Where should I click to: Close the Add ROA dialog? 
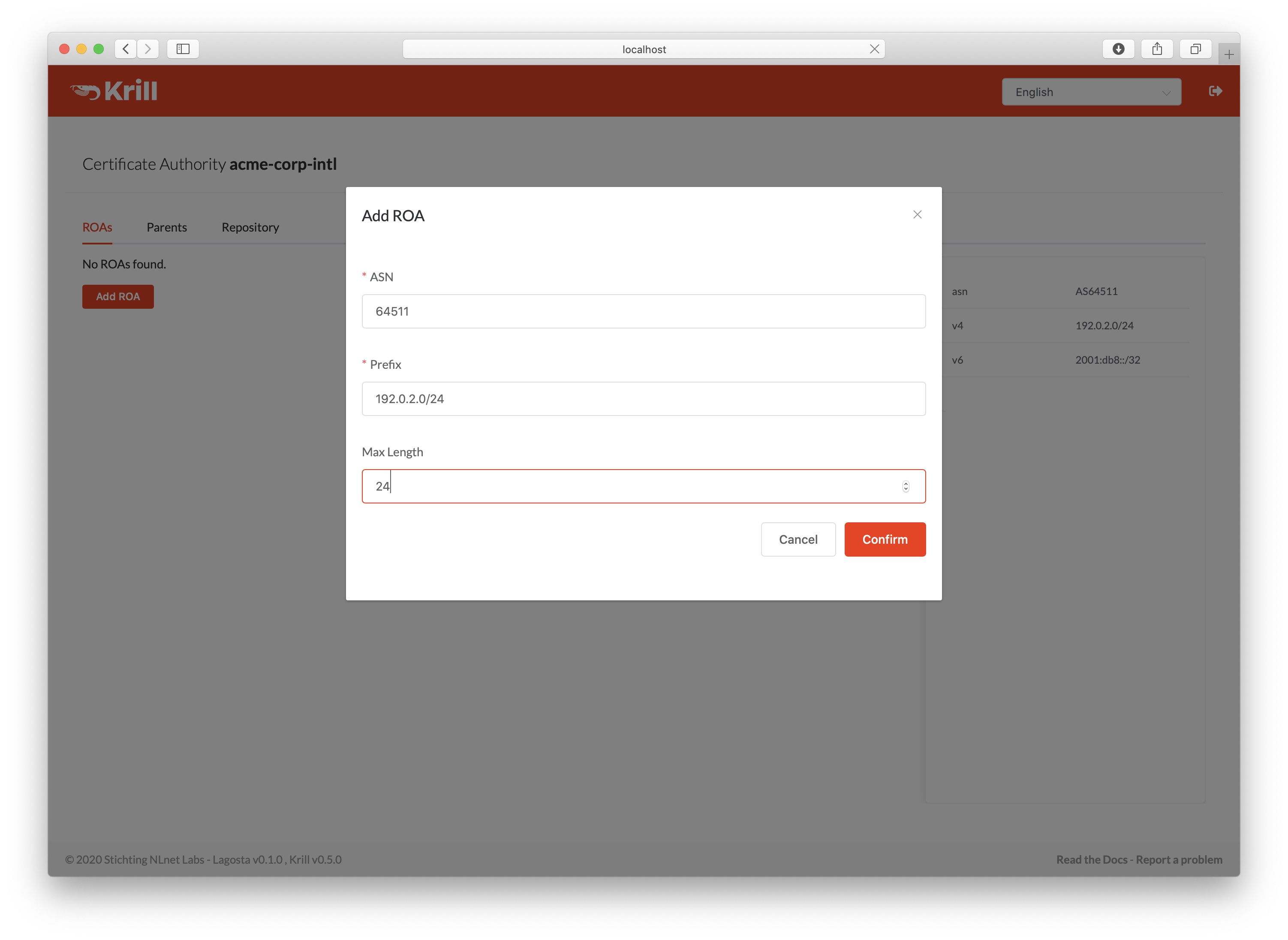(917, 214)
